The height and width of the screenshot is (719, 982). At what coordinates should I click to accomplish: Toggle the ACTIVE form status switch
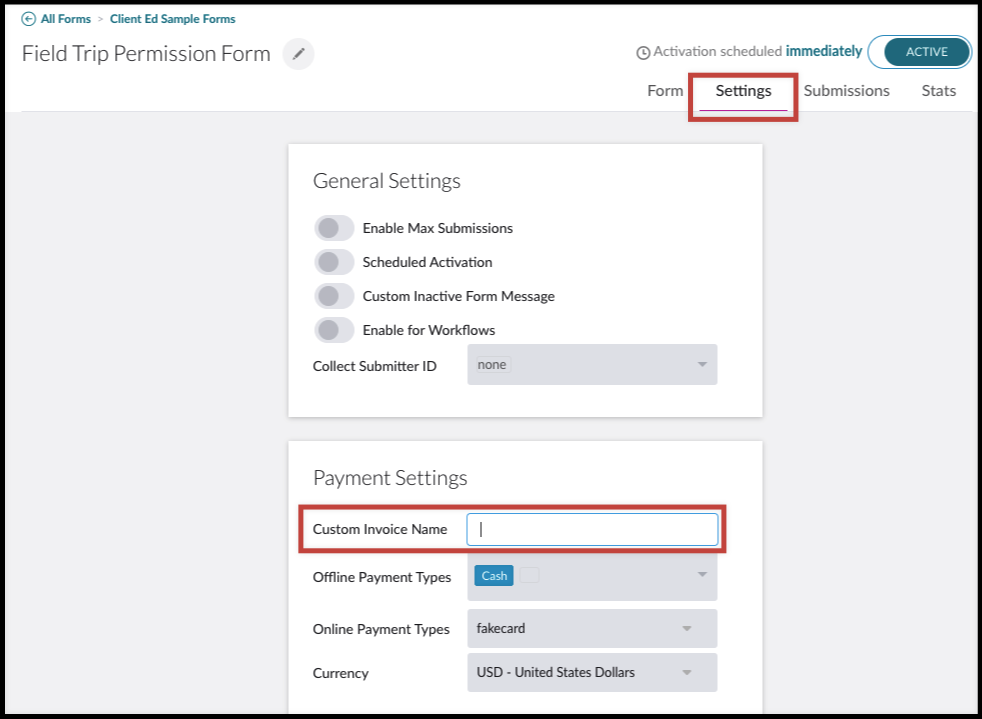919,52
